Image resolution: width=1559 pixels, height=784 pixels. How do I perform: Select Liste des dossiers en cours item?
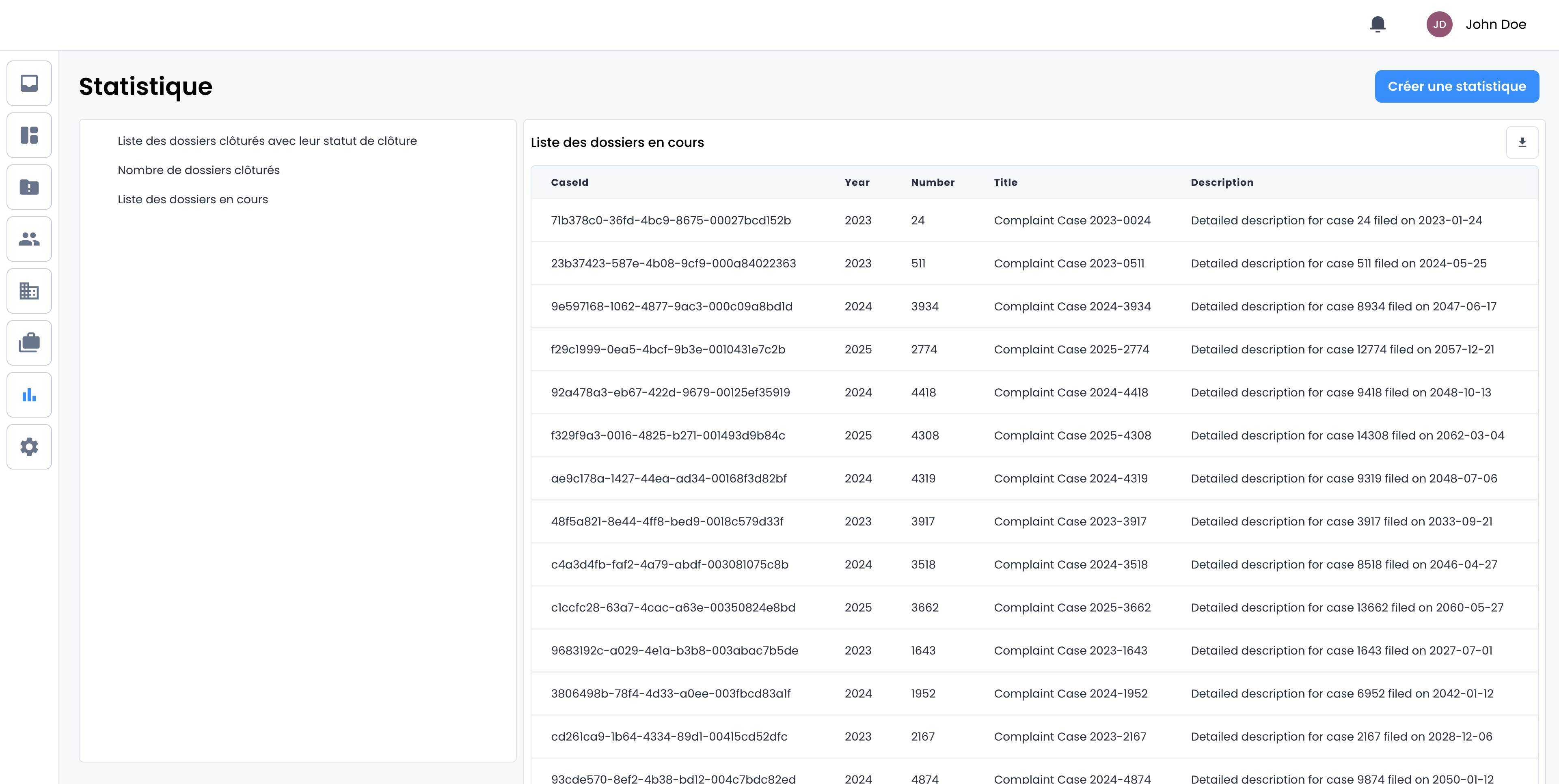[192, 199]
